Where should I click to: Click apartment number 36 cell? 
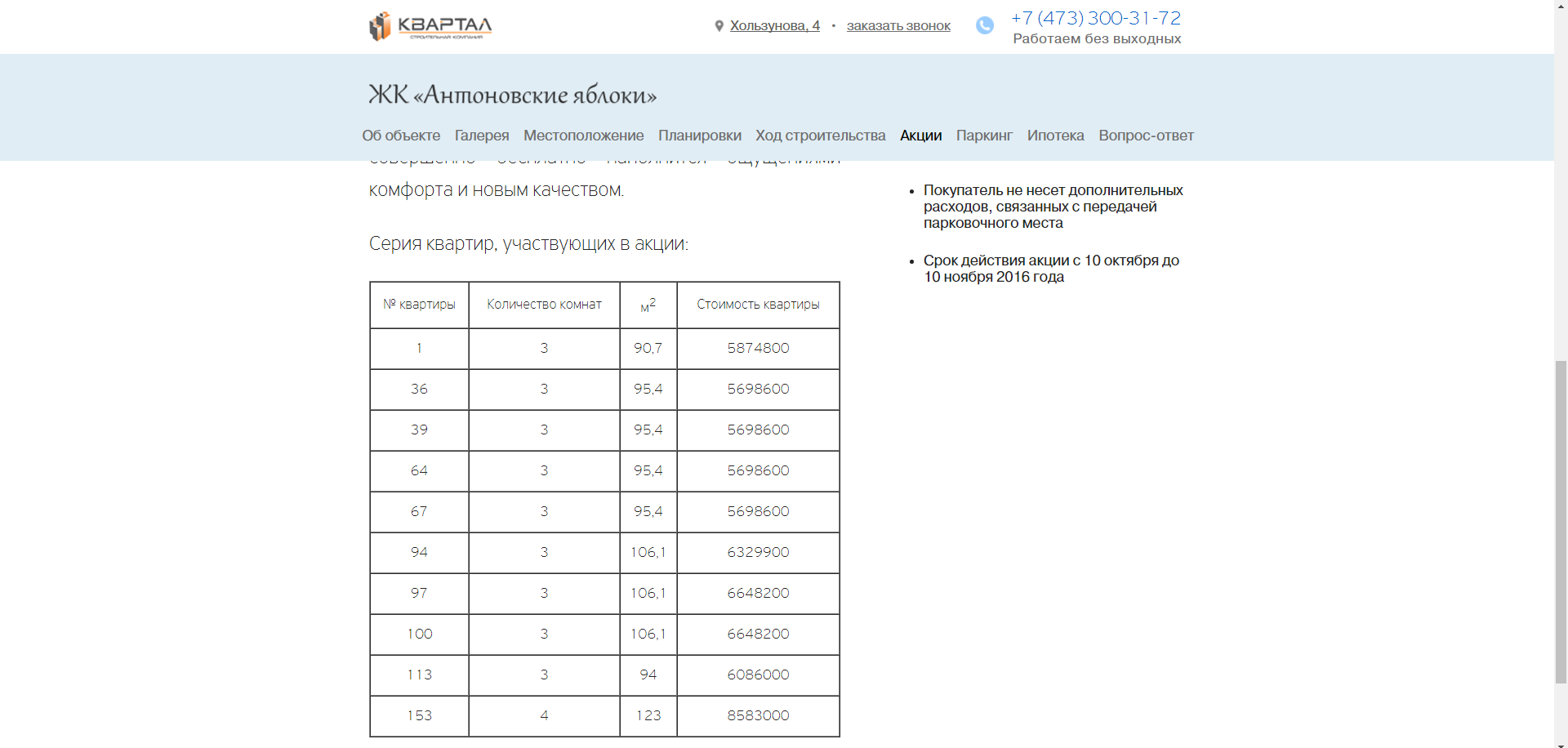[x=419, y=390]
